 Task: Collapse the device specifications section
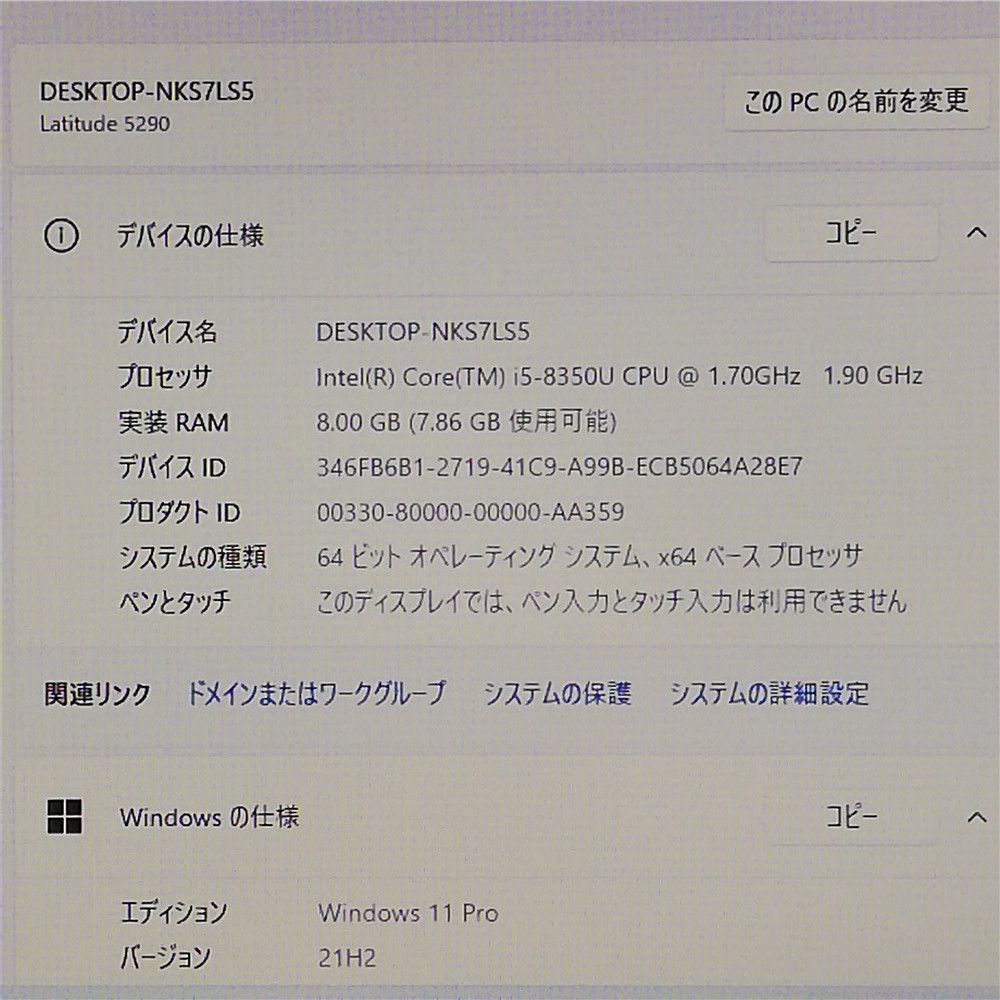click(x=976, y=233)
